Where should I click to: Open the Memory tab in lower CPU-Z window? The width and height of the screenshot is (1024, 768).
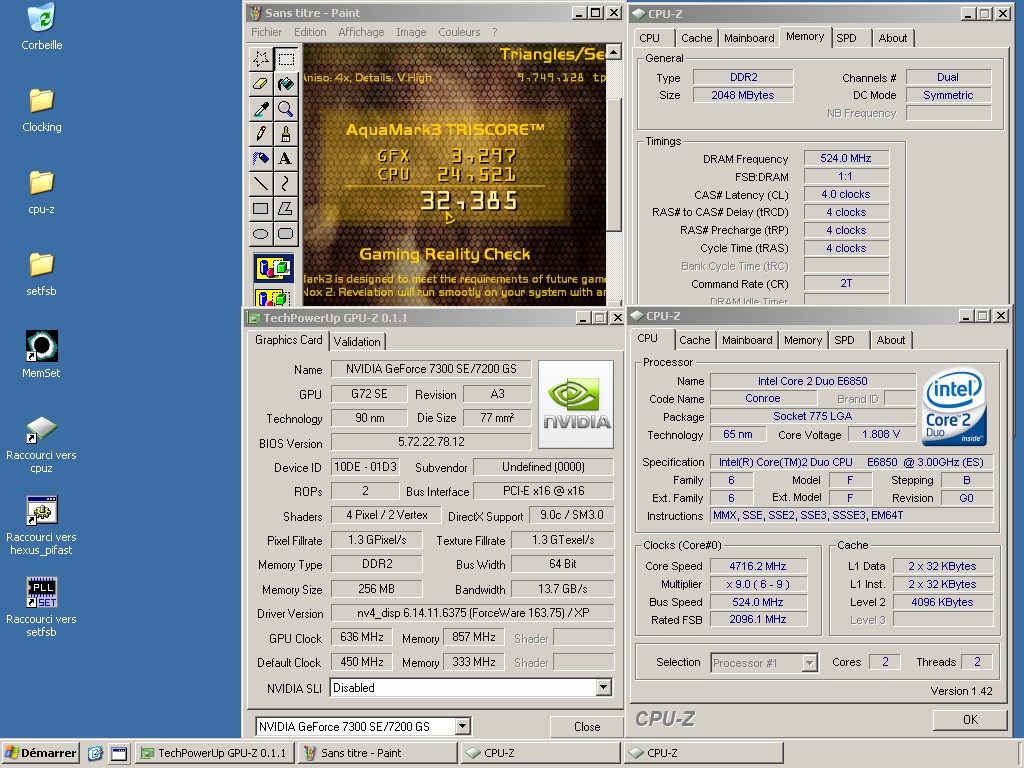pyautogui.click(x=803, y=340)
